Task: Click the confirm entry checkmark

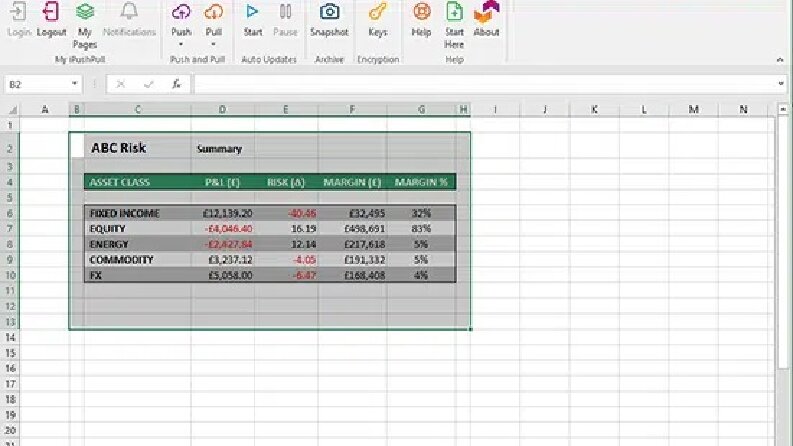Action: [148, 84]
